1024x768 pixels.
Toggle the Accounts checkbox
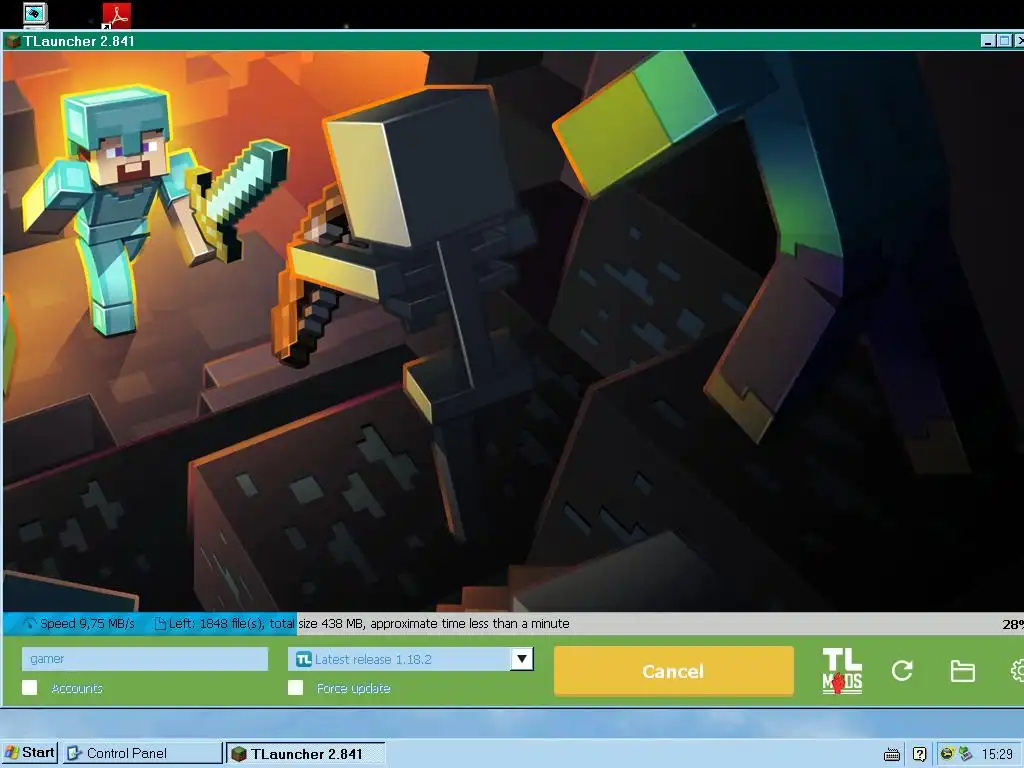pos(29,688)
